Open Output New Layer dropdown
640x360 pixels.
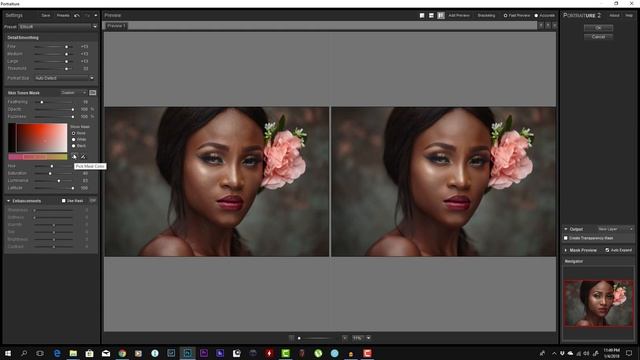615,229
